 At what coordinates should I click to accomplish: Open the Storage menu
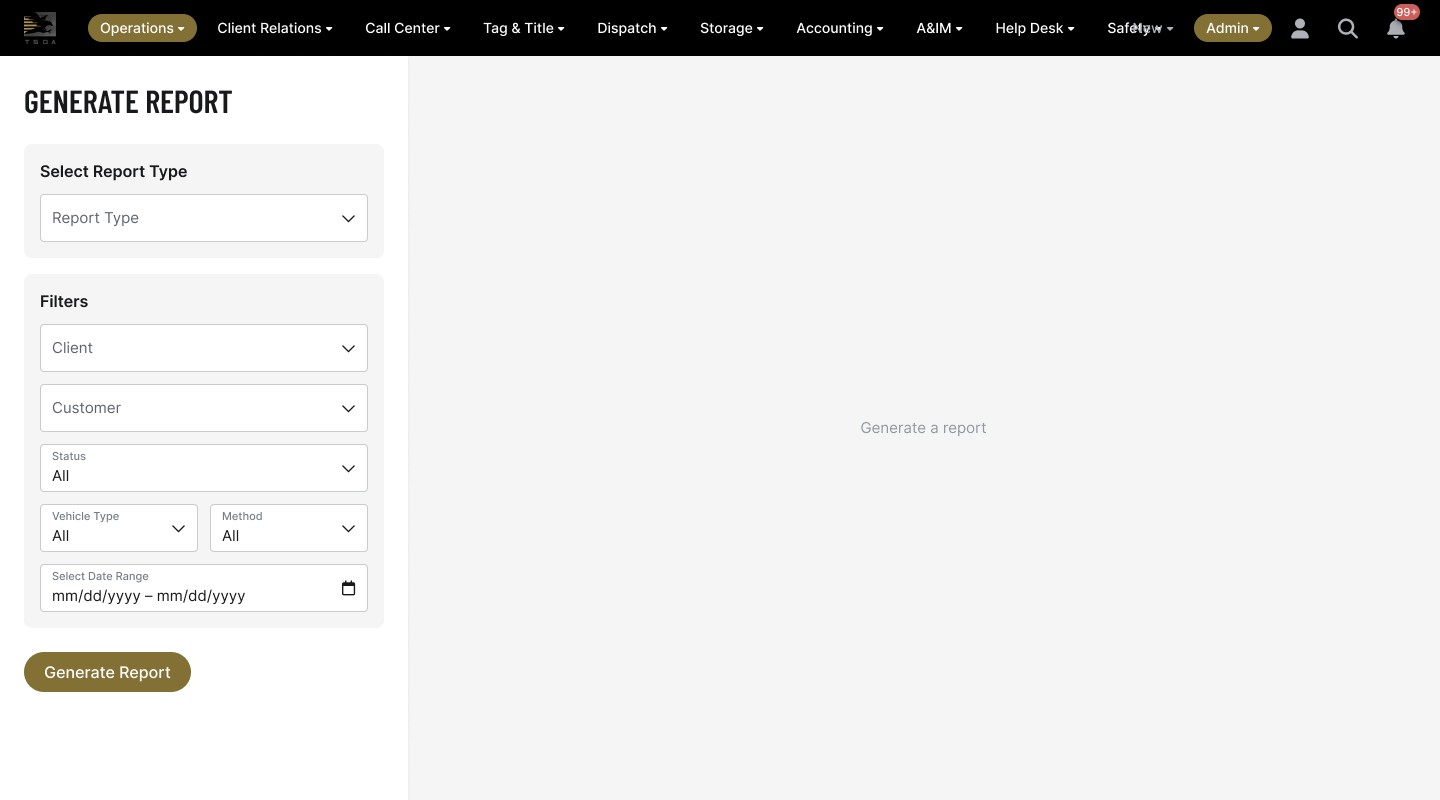[x=732, y=28]
